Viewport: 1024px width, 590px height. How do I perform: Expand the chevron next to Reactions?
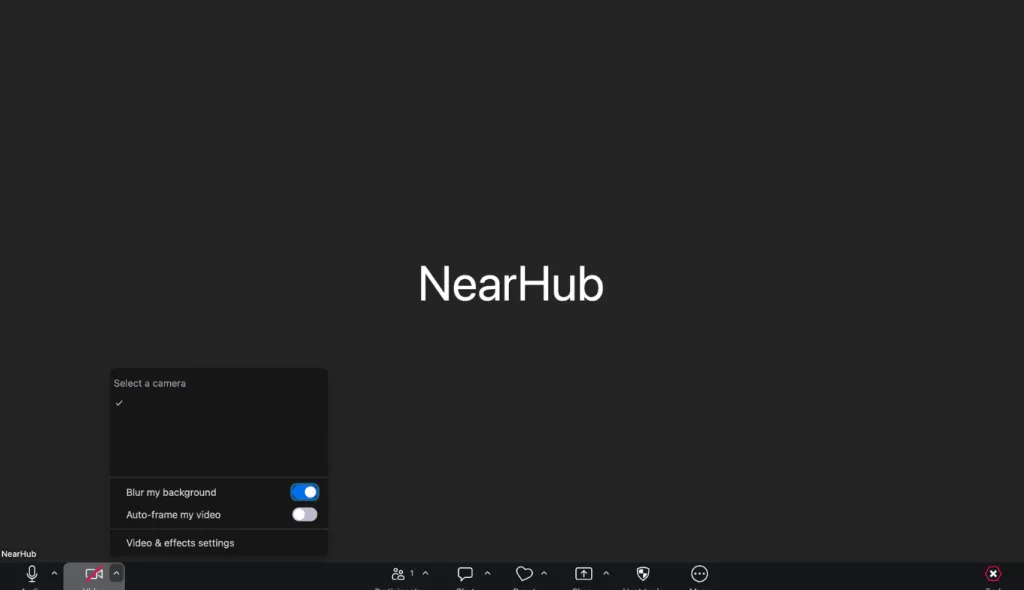(x=544, y=574)
